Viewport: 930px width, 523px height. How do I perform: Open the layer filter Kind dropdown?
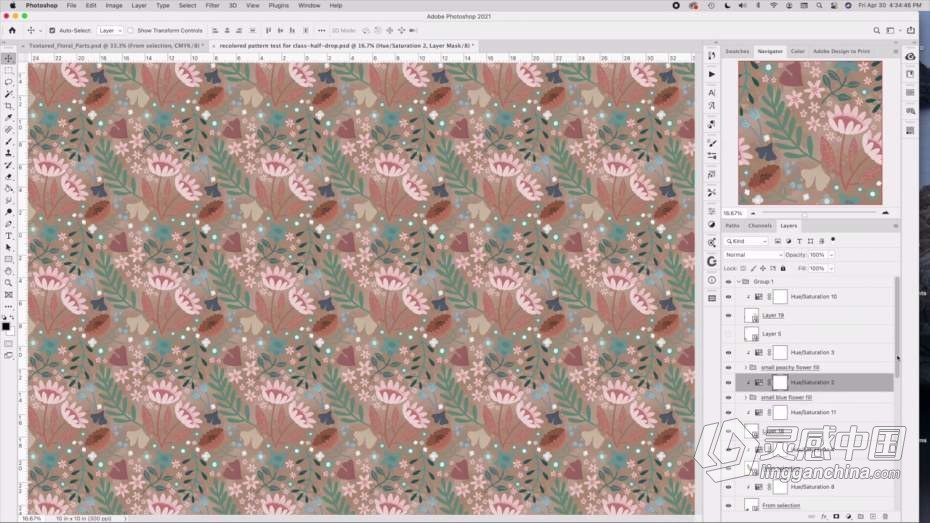[x=746, y=241]
